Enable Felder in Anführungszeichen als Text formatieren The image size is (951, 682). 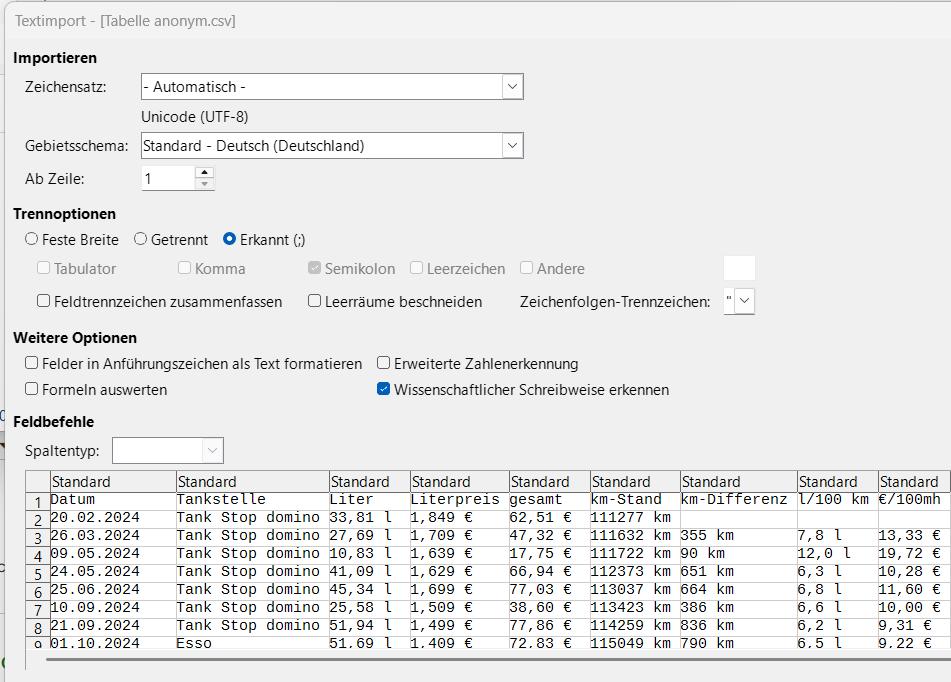pyautogui.click(x=32, y=363)
